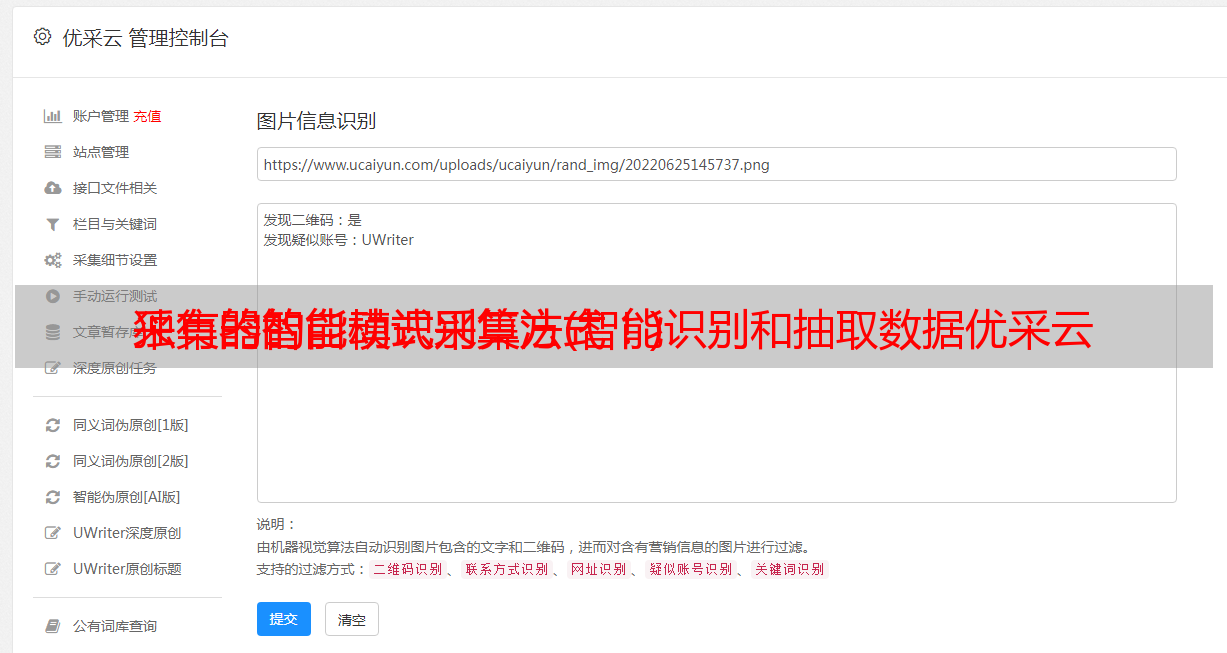Select the 网址识别 tag
The image size is (1227, 653).
coord(598,569)
